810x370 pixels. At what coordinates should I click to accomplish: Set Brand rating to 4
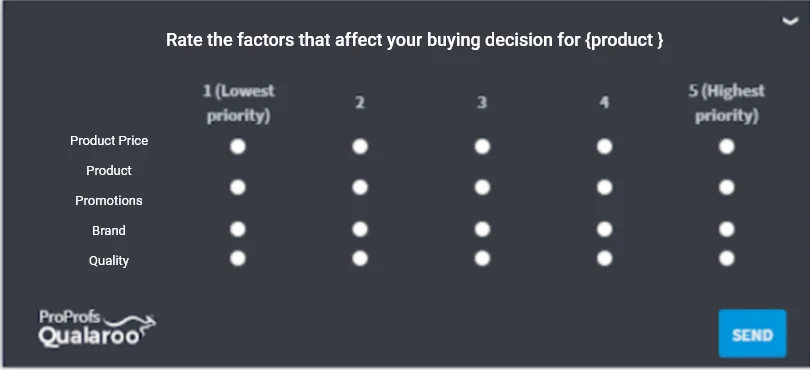[604, 229]
